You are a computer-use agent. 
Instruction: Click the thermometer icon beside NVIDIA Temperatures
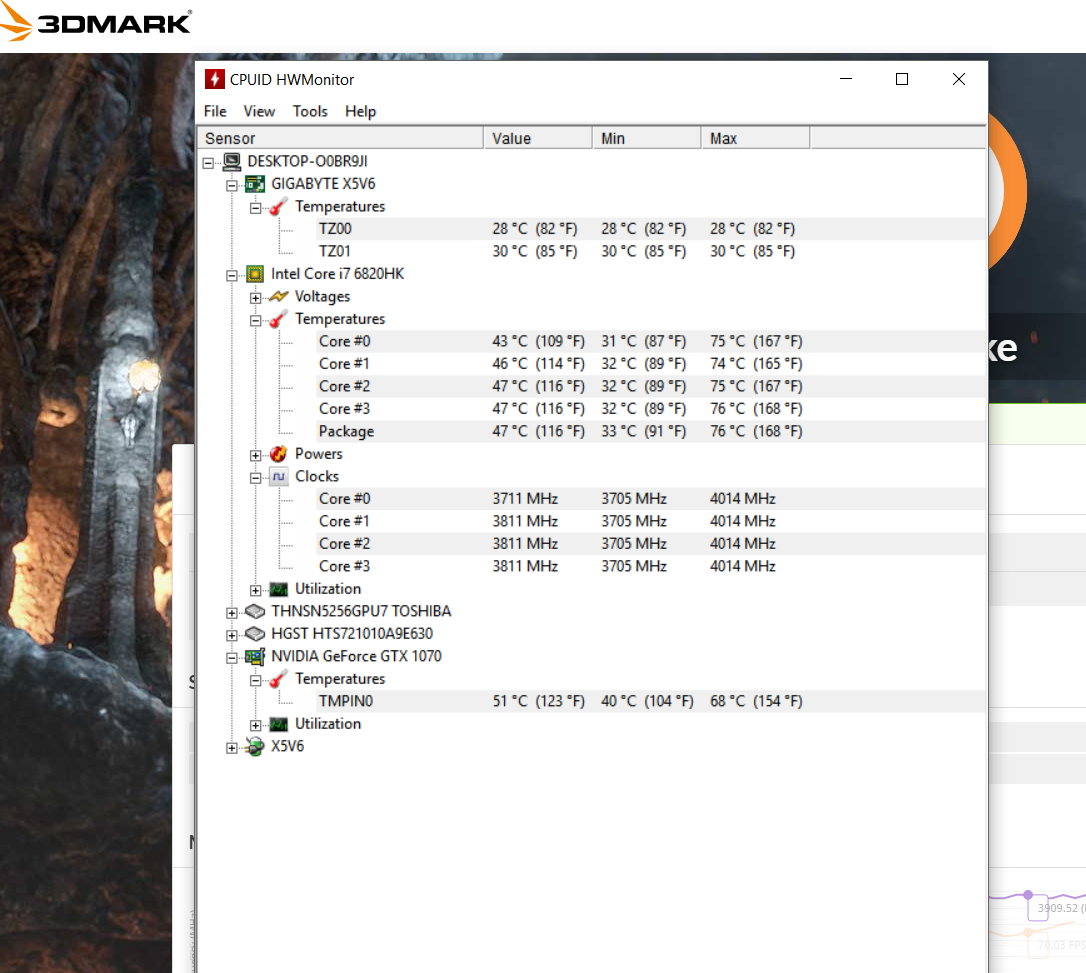pos(278,679)
